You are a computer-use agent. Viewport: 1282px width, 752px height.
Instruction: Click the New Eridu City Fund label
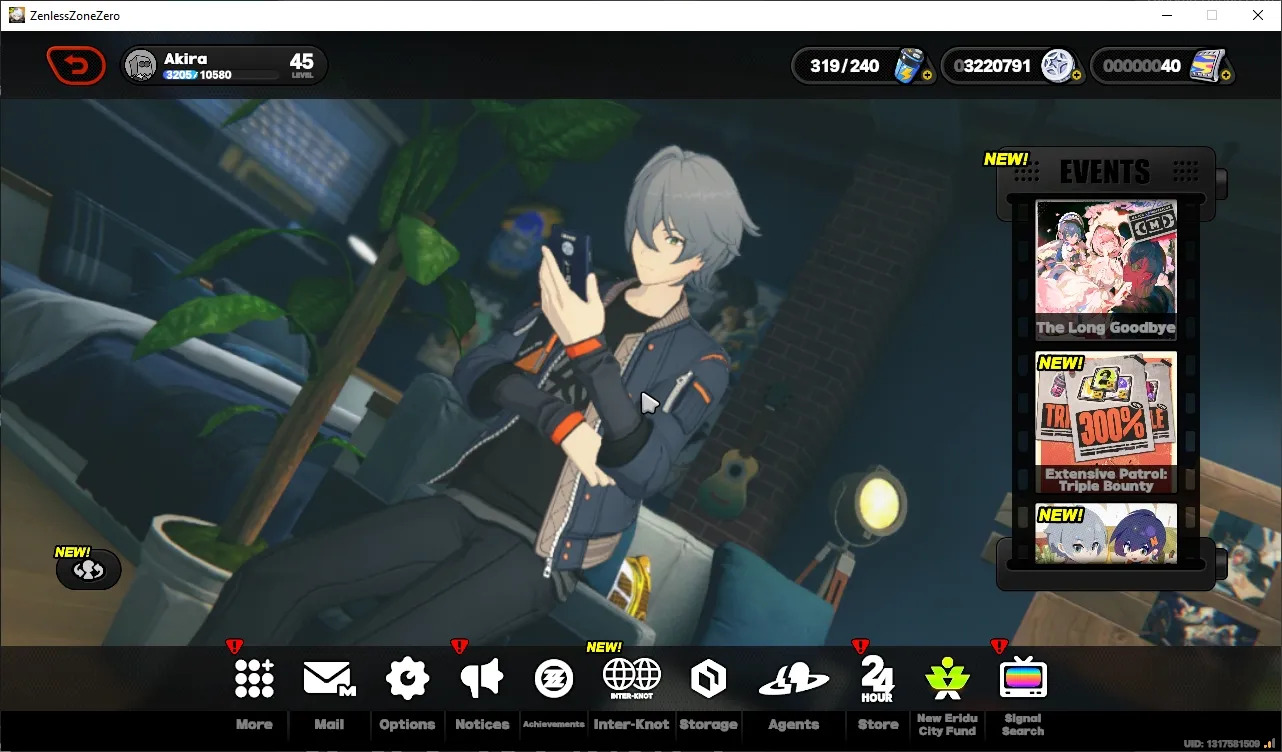[946, 725]
